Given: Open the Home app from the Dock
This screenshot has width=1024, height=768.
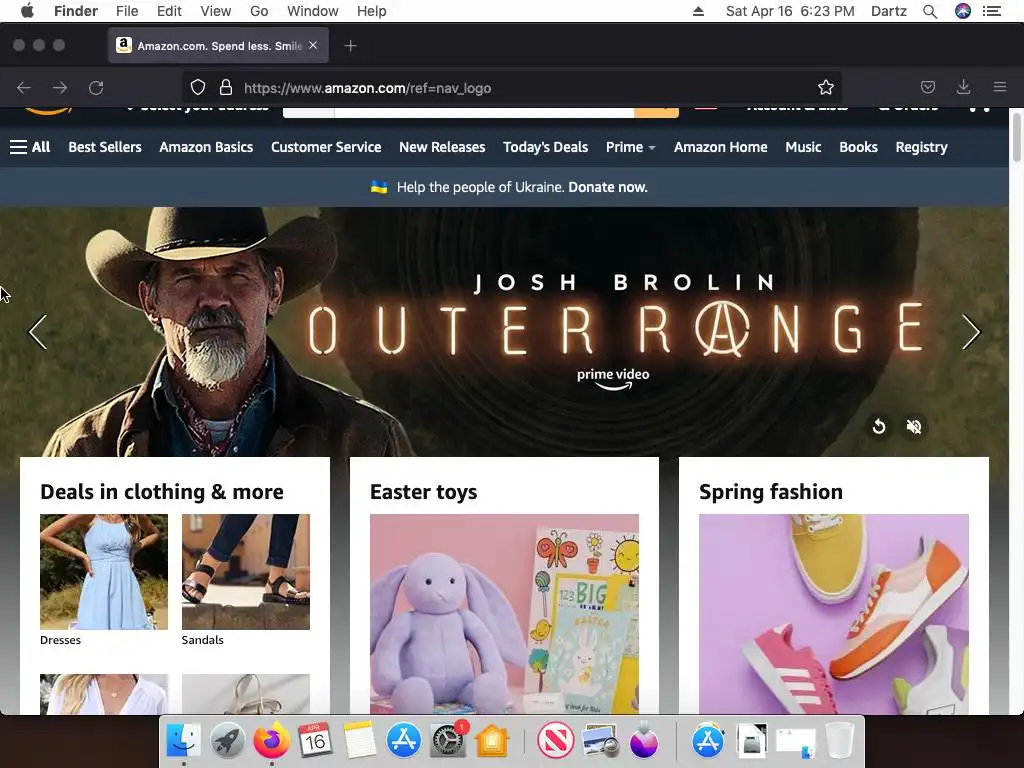Looking at the screenshot, I should (492, 741).
